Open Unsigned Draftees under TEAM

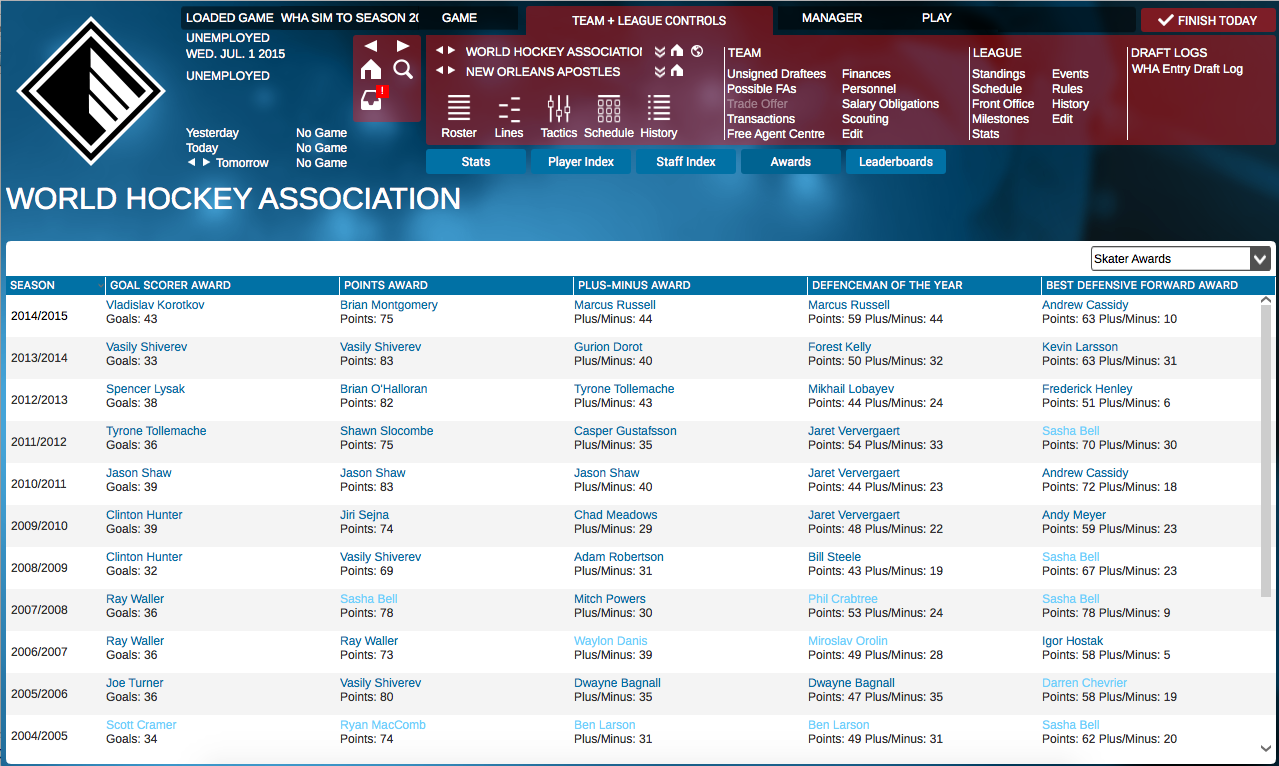click(x=777, y=74)
